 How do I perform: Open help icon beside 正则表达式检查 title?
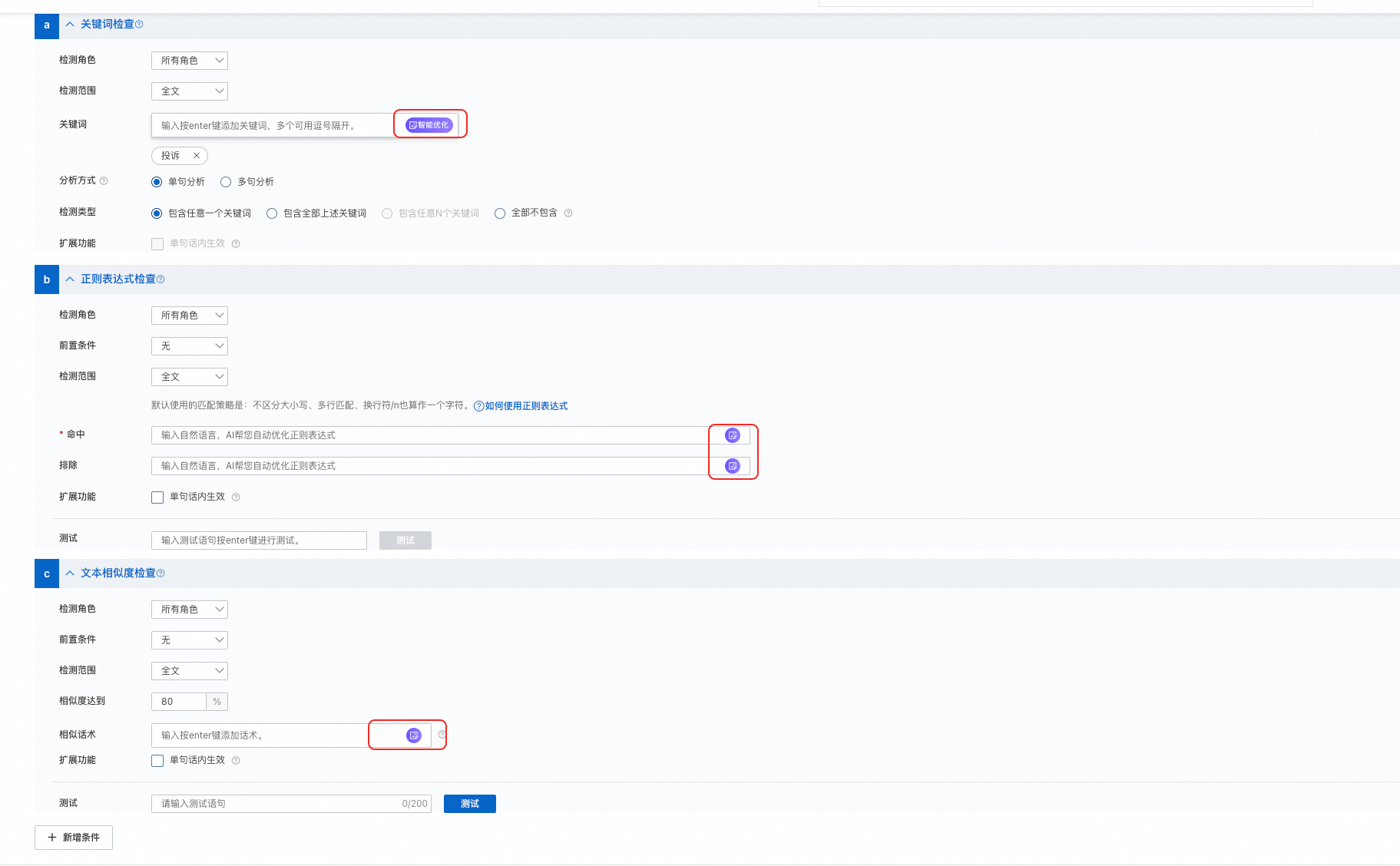coord(161,279)
